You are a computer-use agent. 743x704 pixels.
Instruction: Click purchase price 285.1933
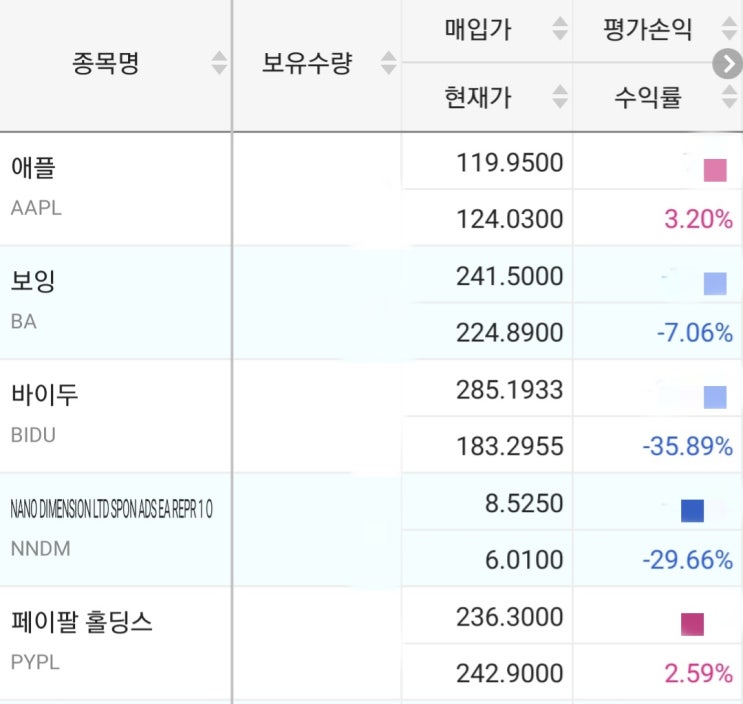click(x=509, y=390)
